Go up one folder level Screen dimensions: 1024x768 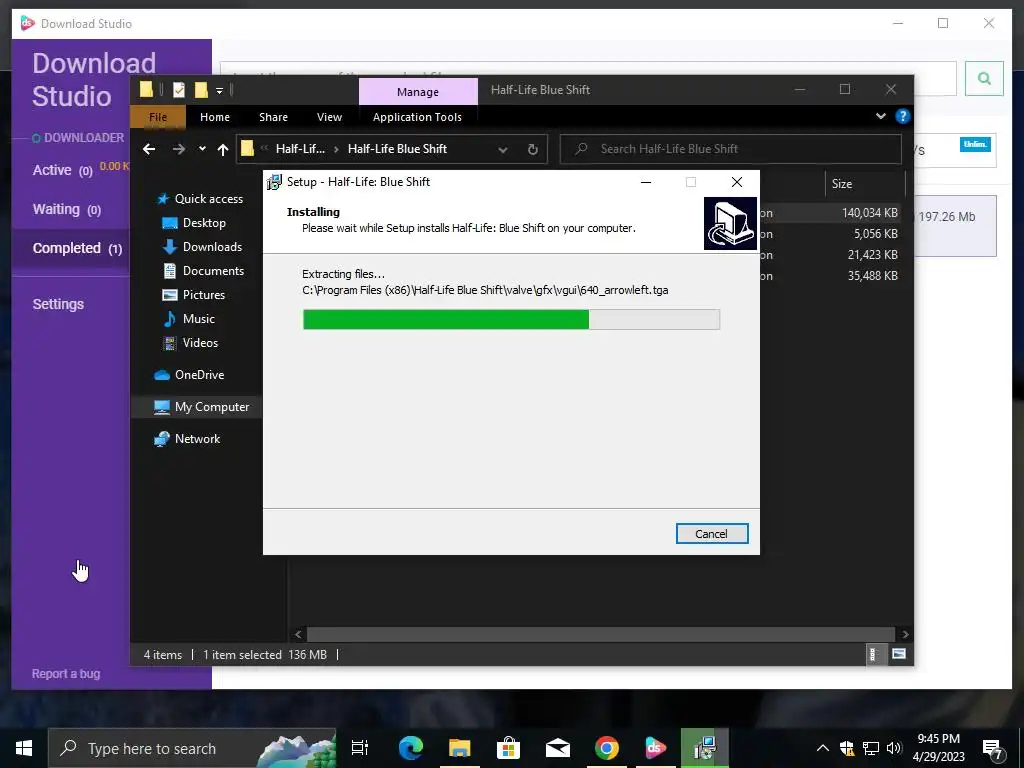click(223, 149)
